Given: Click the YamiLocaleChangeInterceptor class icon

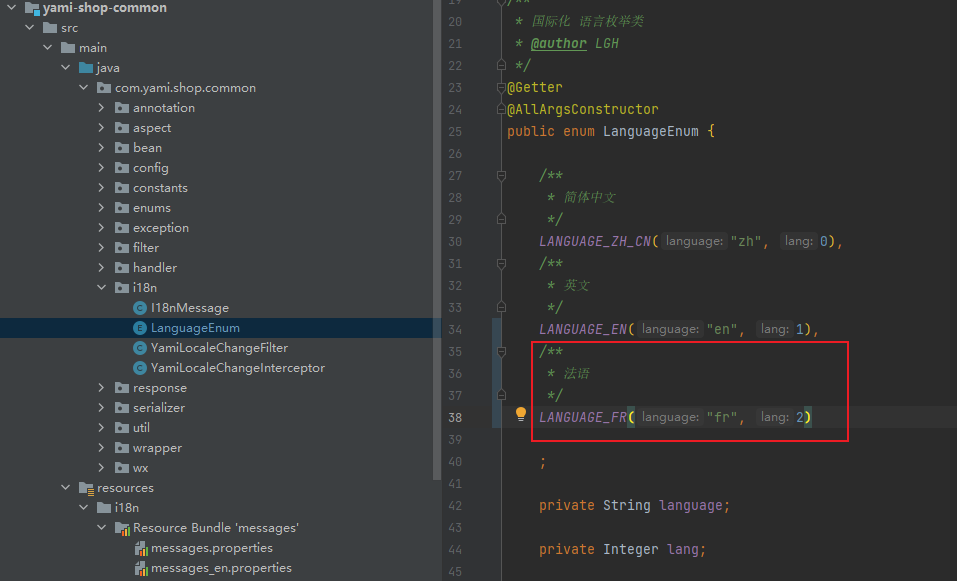Looking at the screenshot, I should (x=141, y=368).
